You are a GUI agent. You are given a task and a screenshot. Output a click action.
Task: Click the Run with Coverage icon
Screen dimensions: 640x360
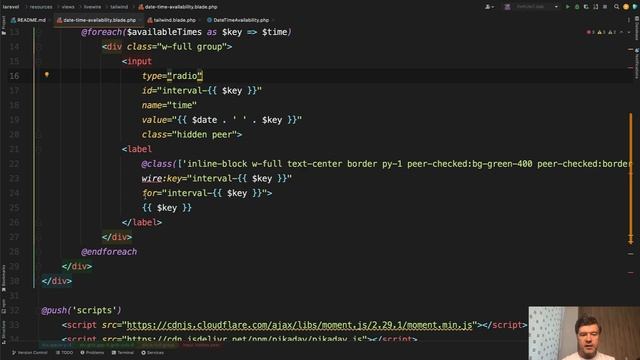[x=586, y=7]
